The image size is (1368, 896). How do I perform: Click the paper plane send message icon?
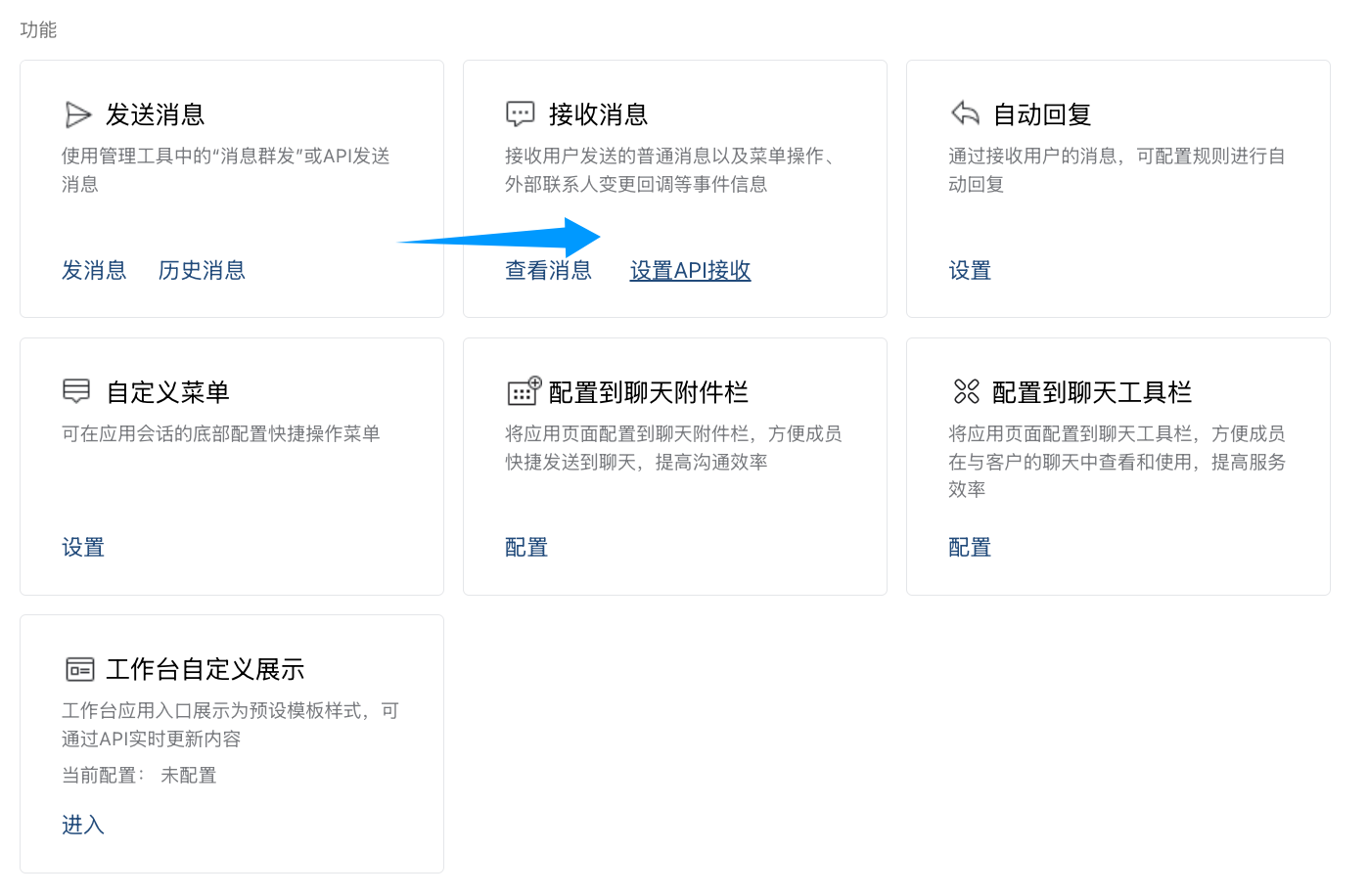77,114
